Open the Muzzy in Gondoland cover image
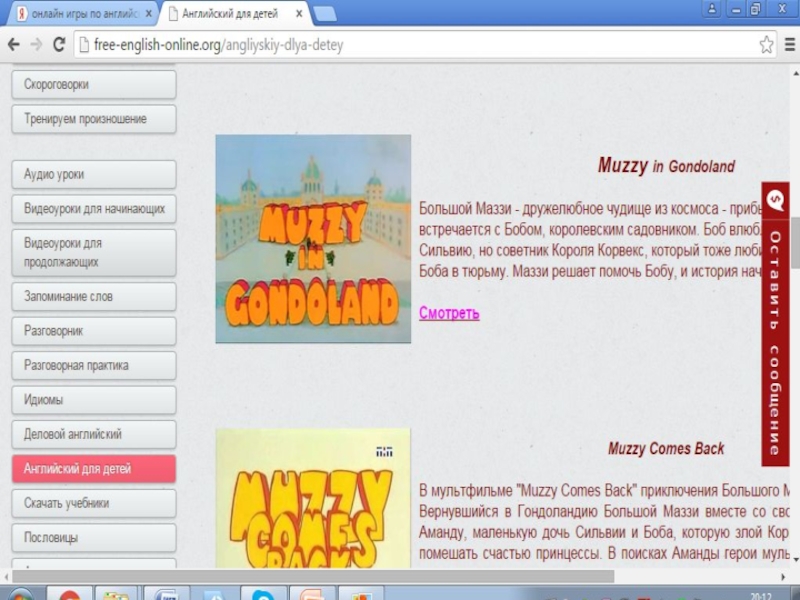This screenshot has width=800, height=600. (x=313, y=239)
